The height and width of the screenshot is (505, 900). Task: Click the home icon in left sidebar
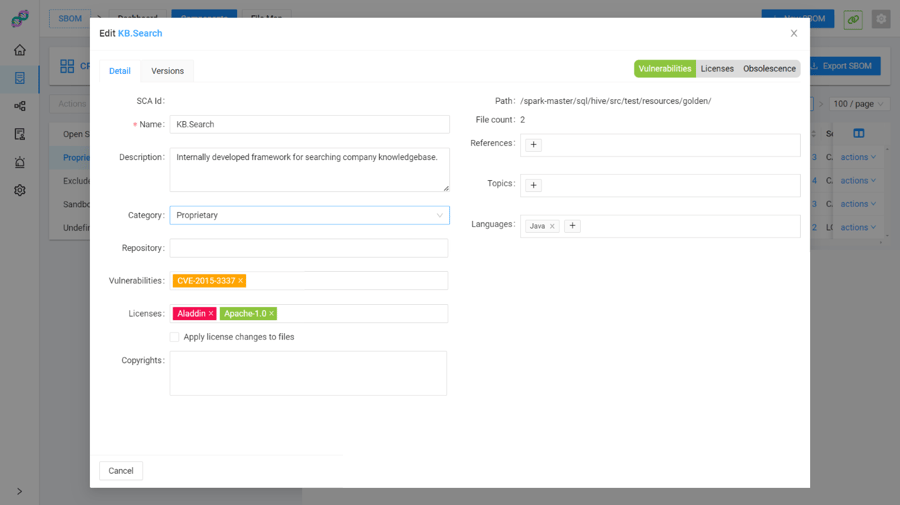coord(19,50)
